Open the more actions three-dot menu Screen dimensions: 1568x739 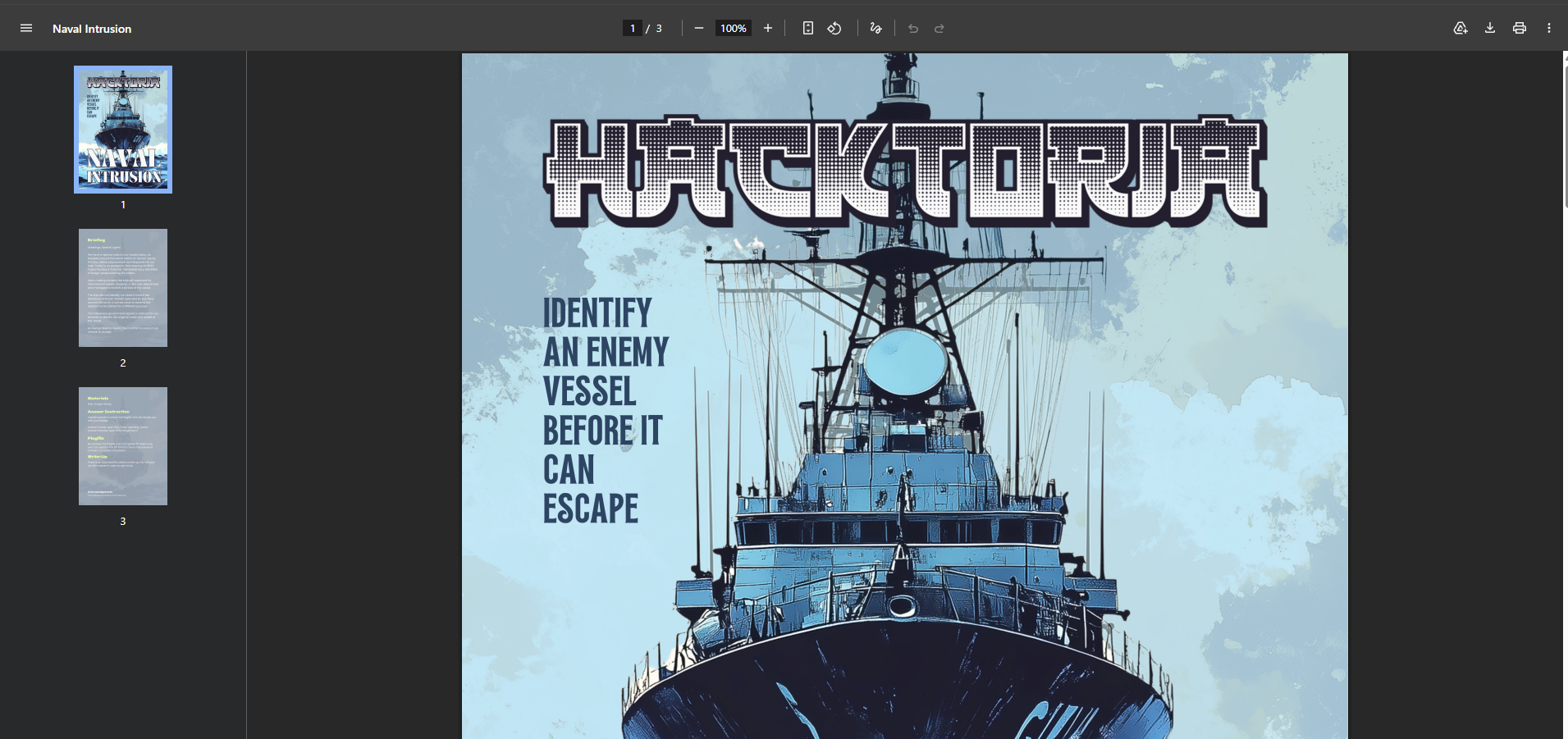pos(1549,28)
